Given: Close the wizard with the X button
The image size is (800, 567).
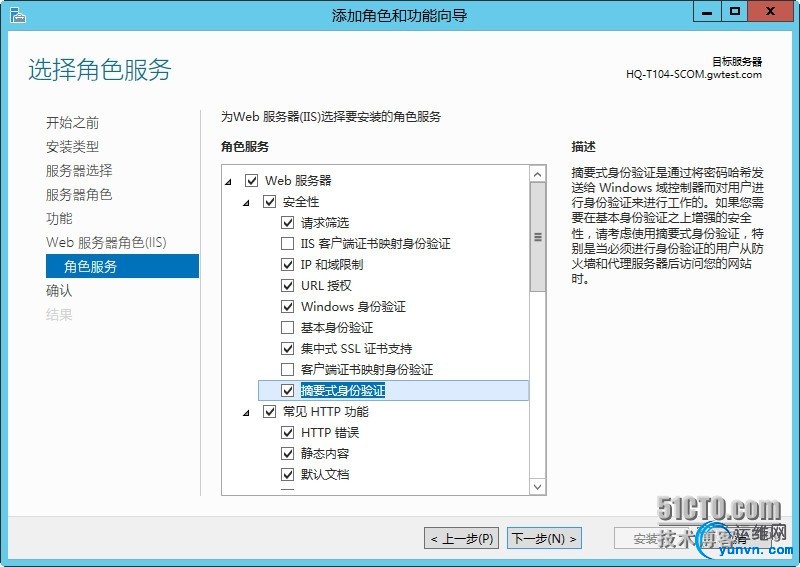Looking at the screenshot, I should click(770, 12).
